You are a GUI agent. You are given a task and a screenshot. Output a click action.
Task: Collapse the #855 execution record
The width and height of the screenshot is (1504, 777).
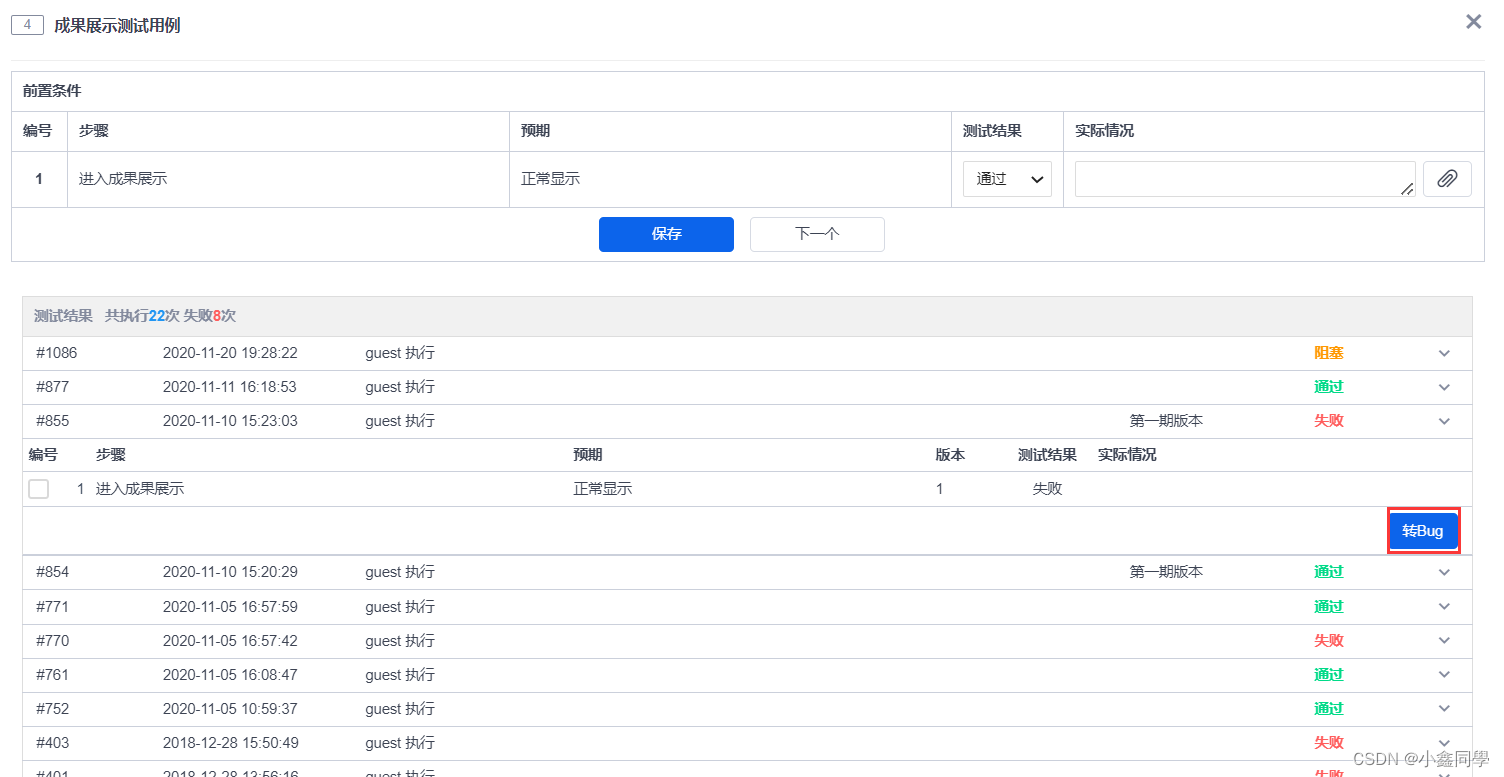(x=1444, y=421)
